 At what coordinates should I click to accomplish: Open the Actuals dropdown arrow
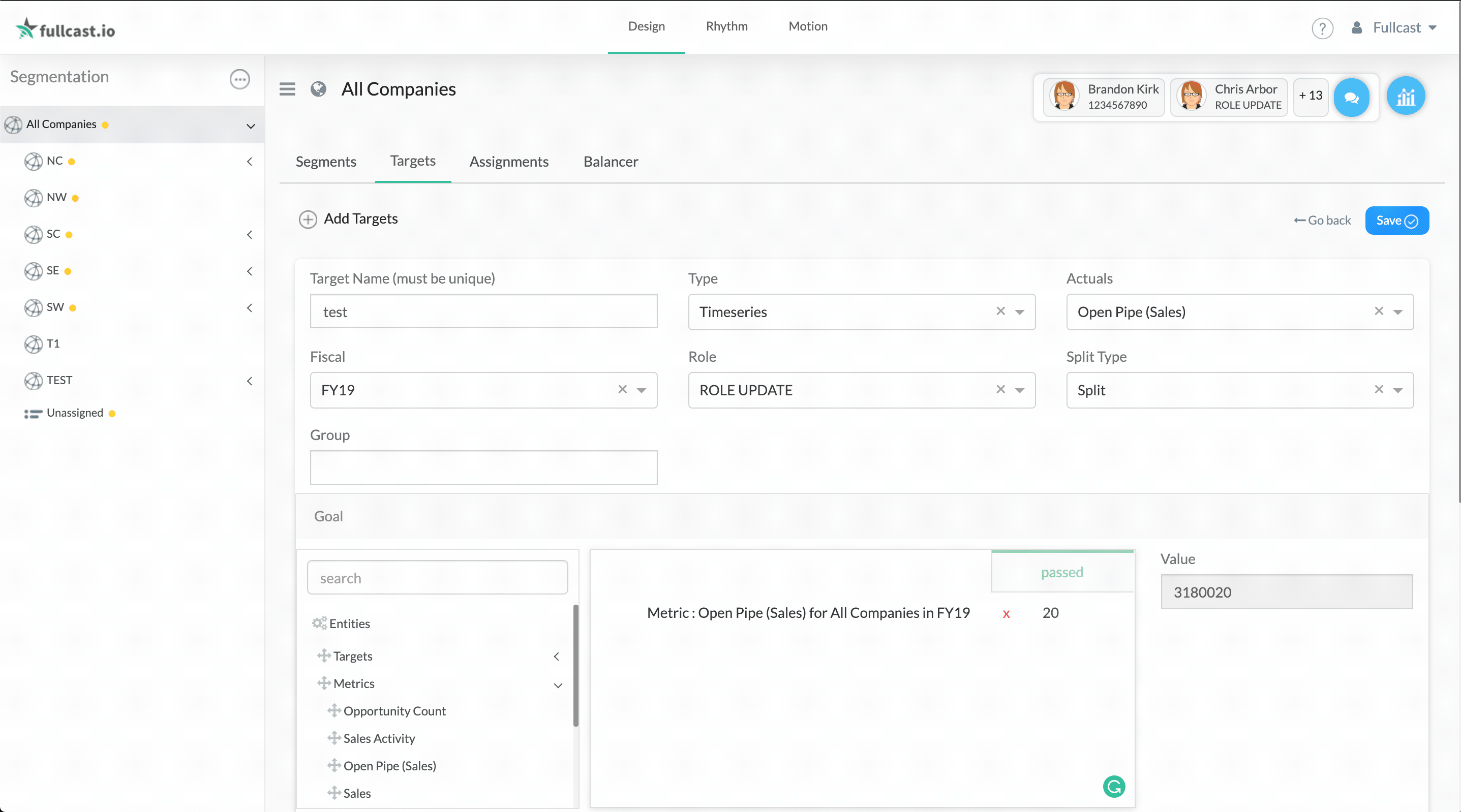click(x=1398, y=312)
